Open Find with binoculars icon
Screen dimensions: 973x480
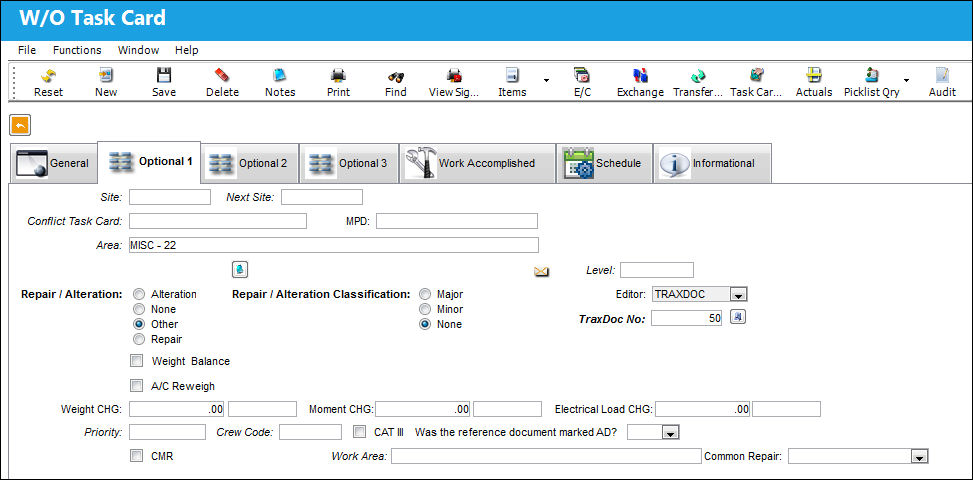(396, 76)
